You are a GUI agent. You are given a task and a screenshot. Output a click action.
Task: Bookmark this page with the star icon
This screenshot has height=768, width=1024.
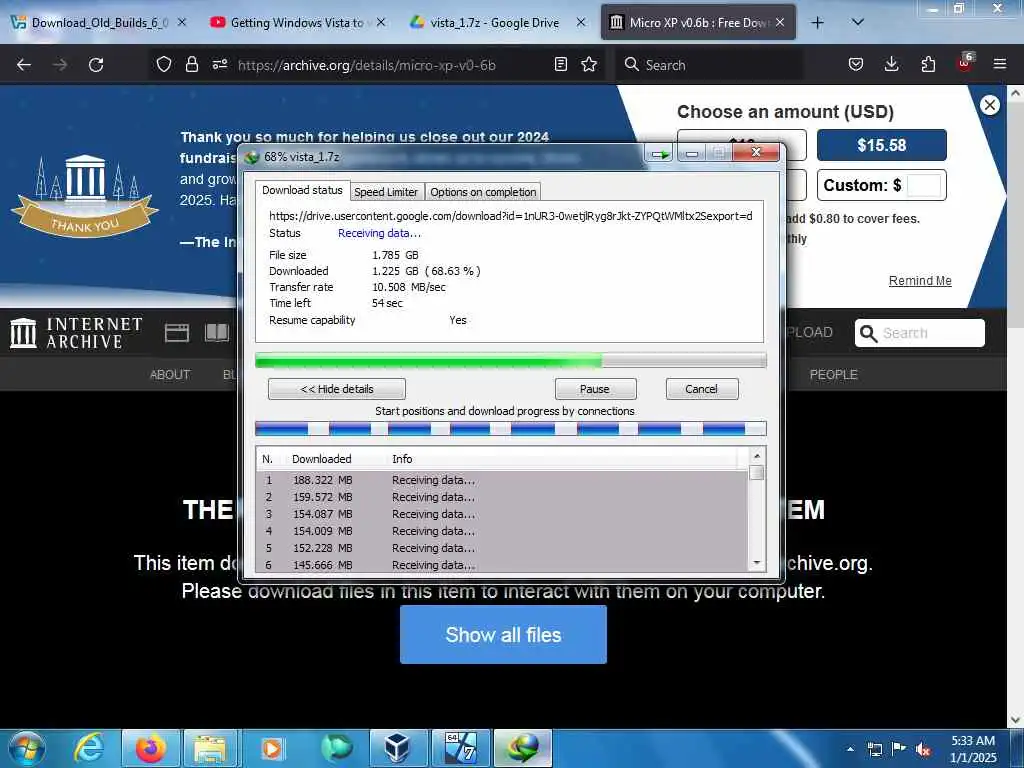[589, 64]
